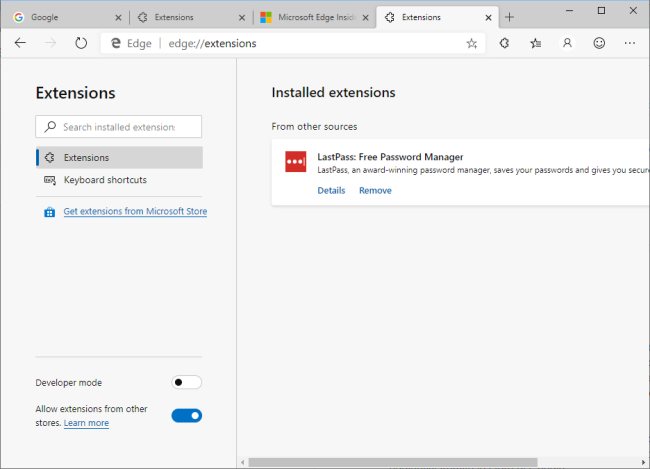Open a new tab with plus button
This screenshot has height=469, width=650.
(509, 17)
